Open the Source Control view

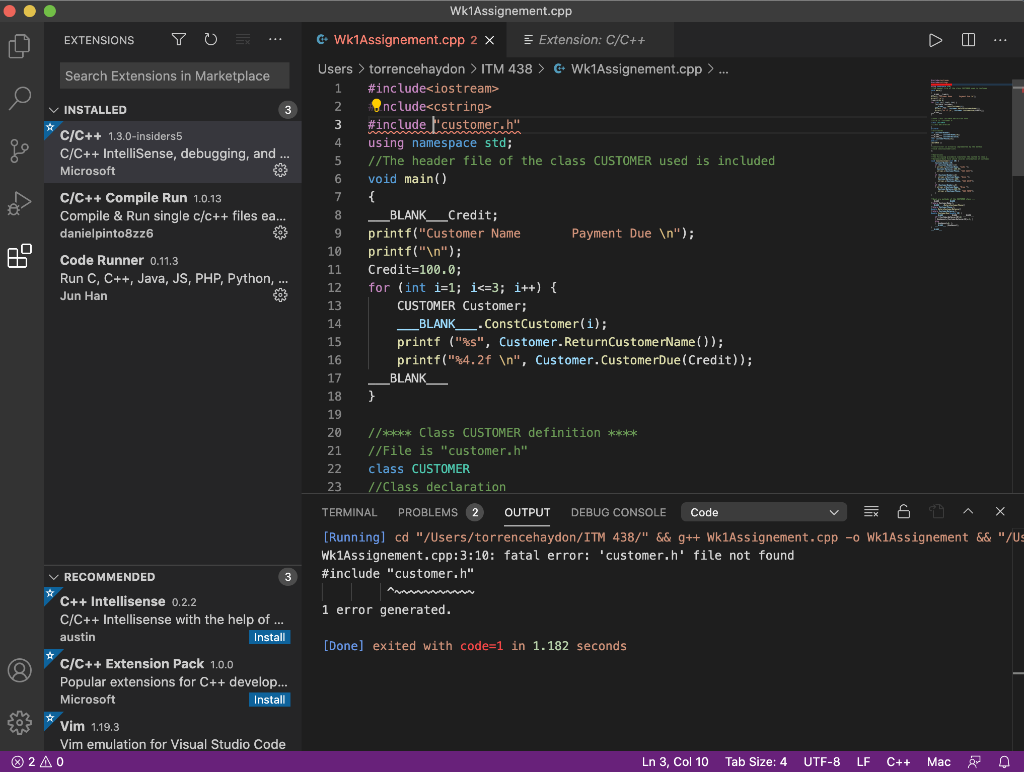(x=20, y=151)
